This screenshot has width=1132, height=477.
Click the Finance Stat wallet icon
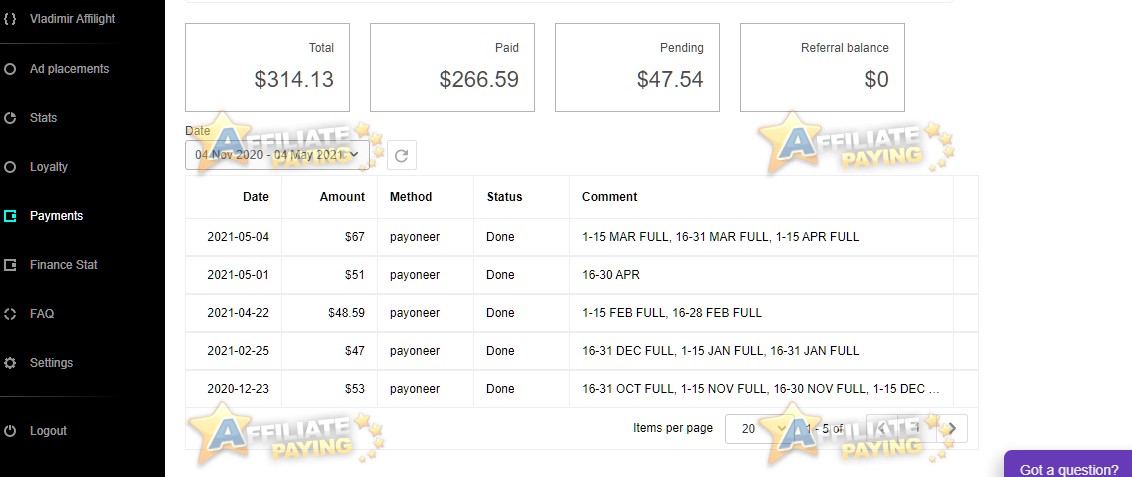coord(9,265)
